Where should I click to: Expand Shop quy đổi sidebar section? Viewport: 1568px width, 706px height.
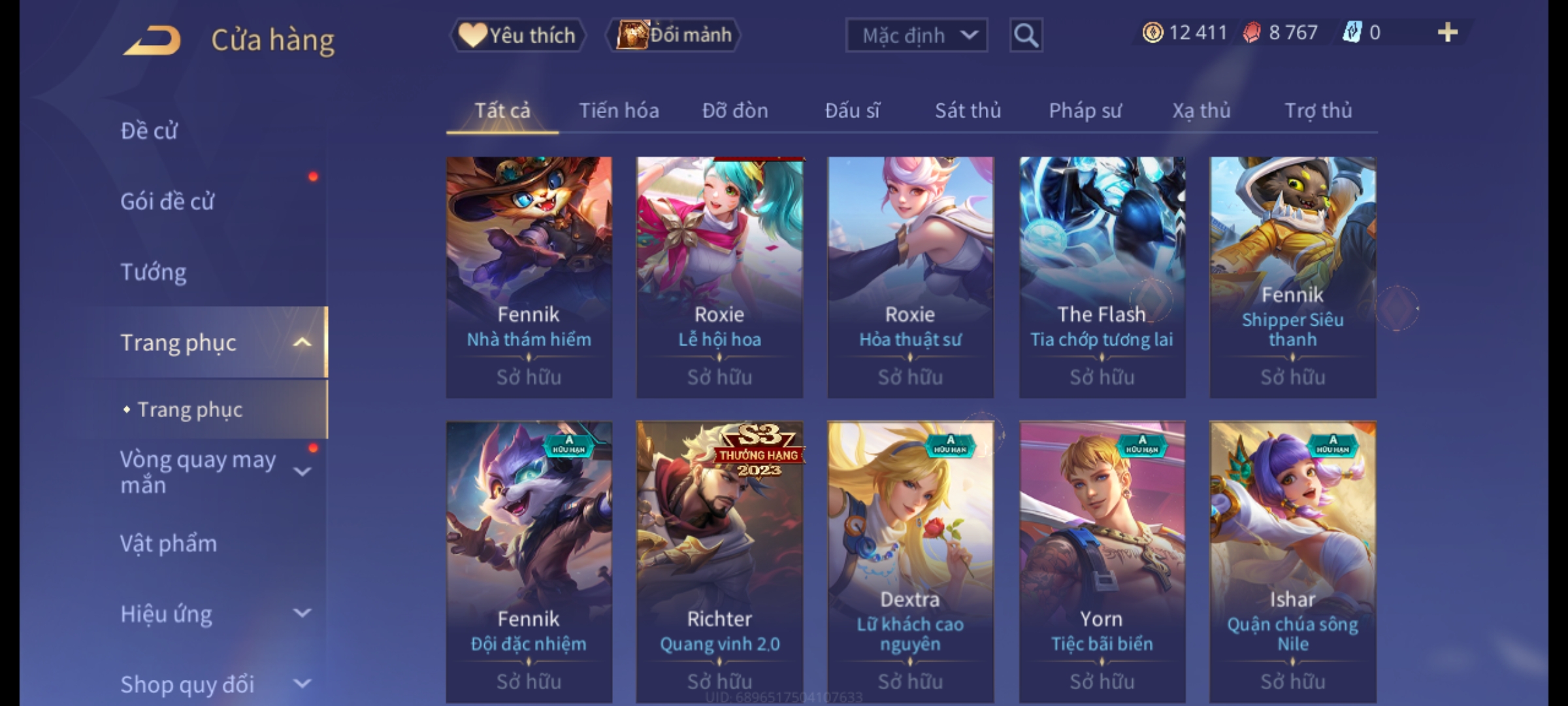[302, 684]
